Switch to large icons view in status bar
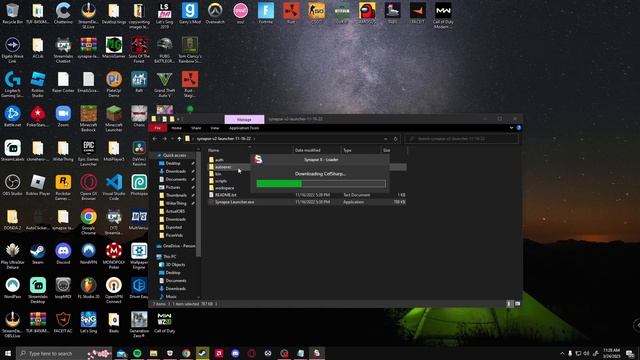The width and height of the screenshot is (640, 360). (x=517, y=304)
